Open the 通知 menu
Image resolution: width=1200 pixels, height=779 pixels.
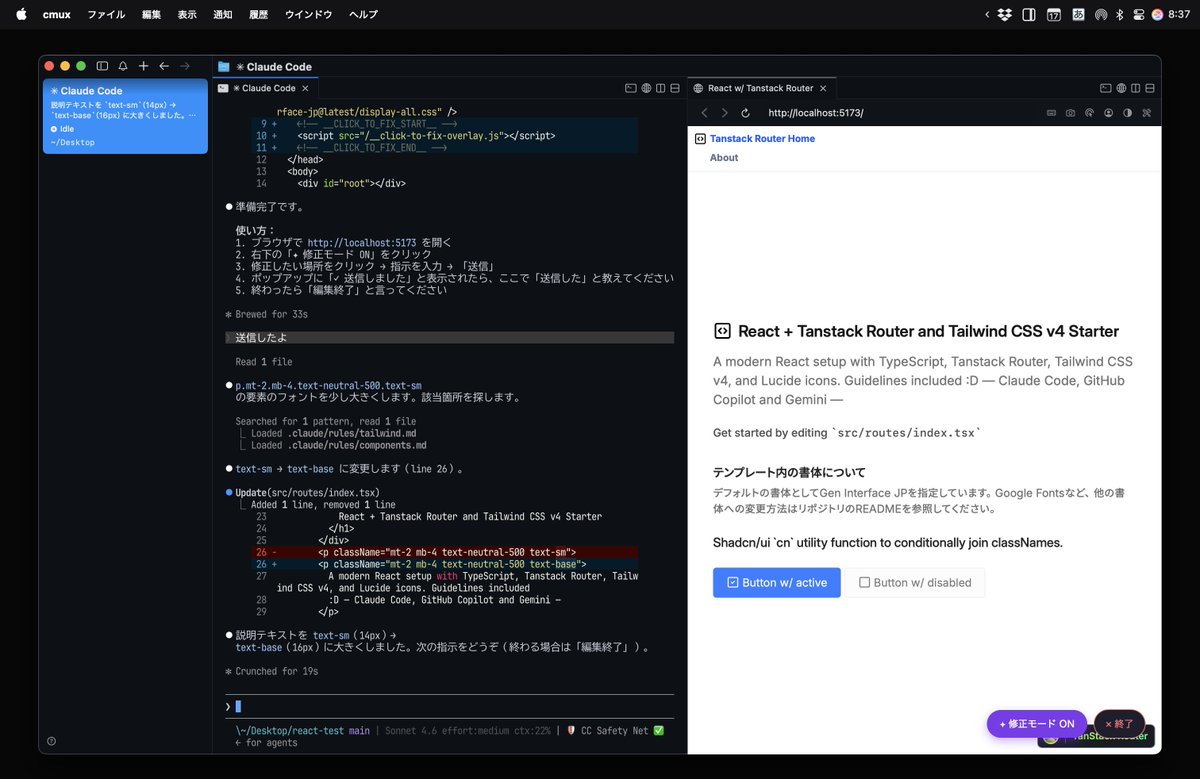click(223, 14)
